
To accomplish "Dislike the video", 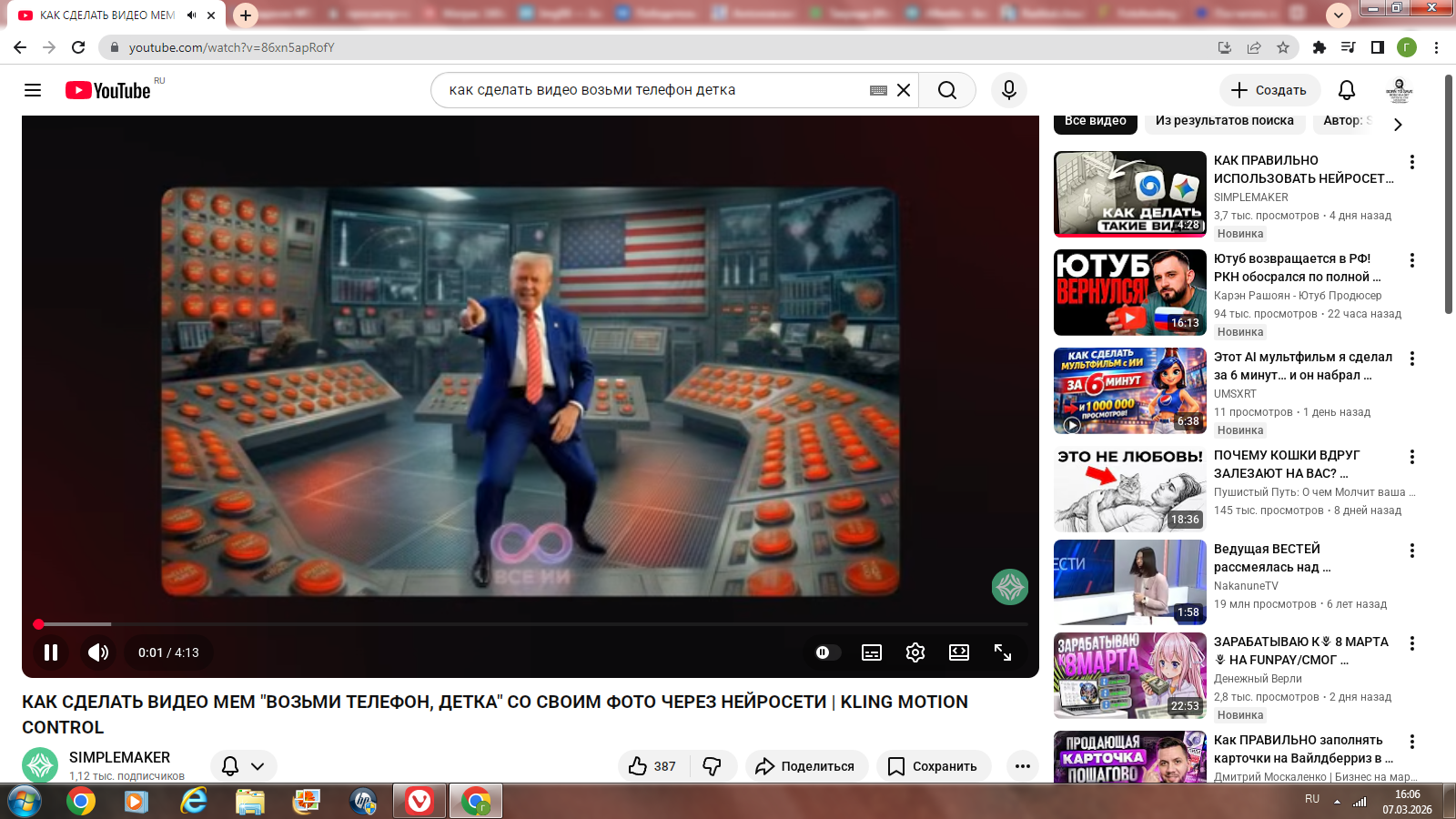I will (x=713, y=766).
